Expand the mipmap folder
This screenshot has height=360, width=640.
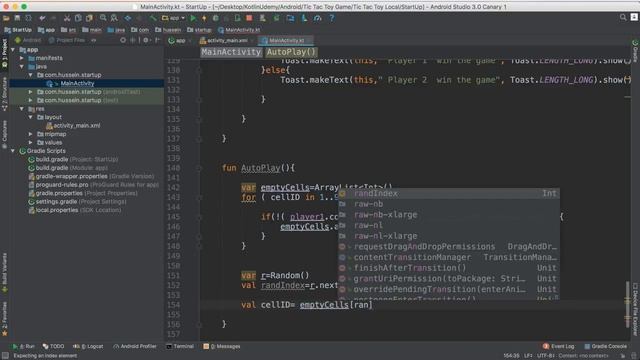[x=31, y=134]
